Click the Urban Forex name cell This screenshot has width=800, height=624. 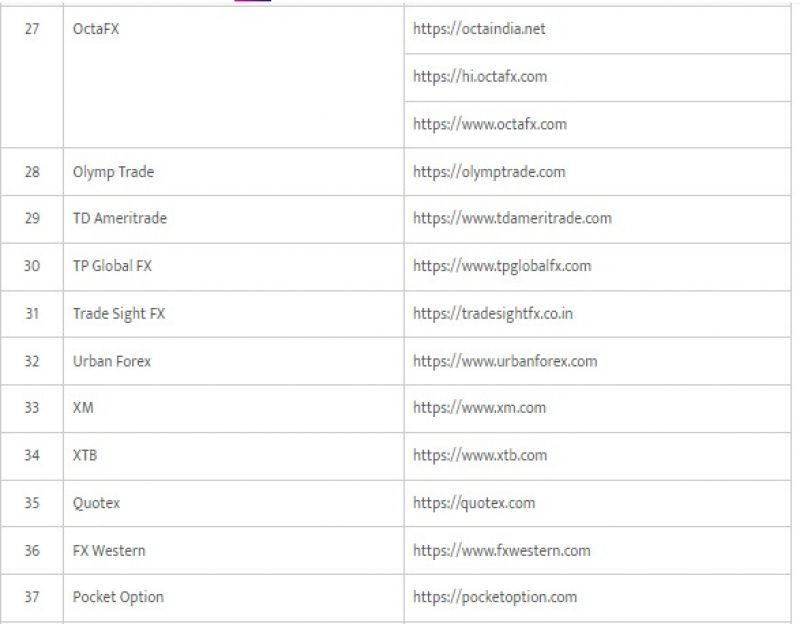pos(112,361)
